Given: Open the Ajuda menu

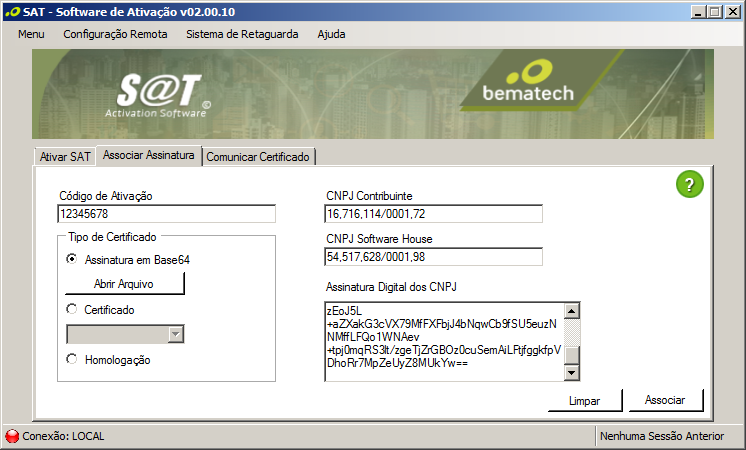Looking at the screenshot, I should pos(331,34).
